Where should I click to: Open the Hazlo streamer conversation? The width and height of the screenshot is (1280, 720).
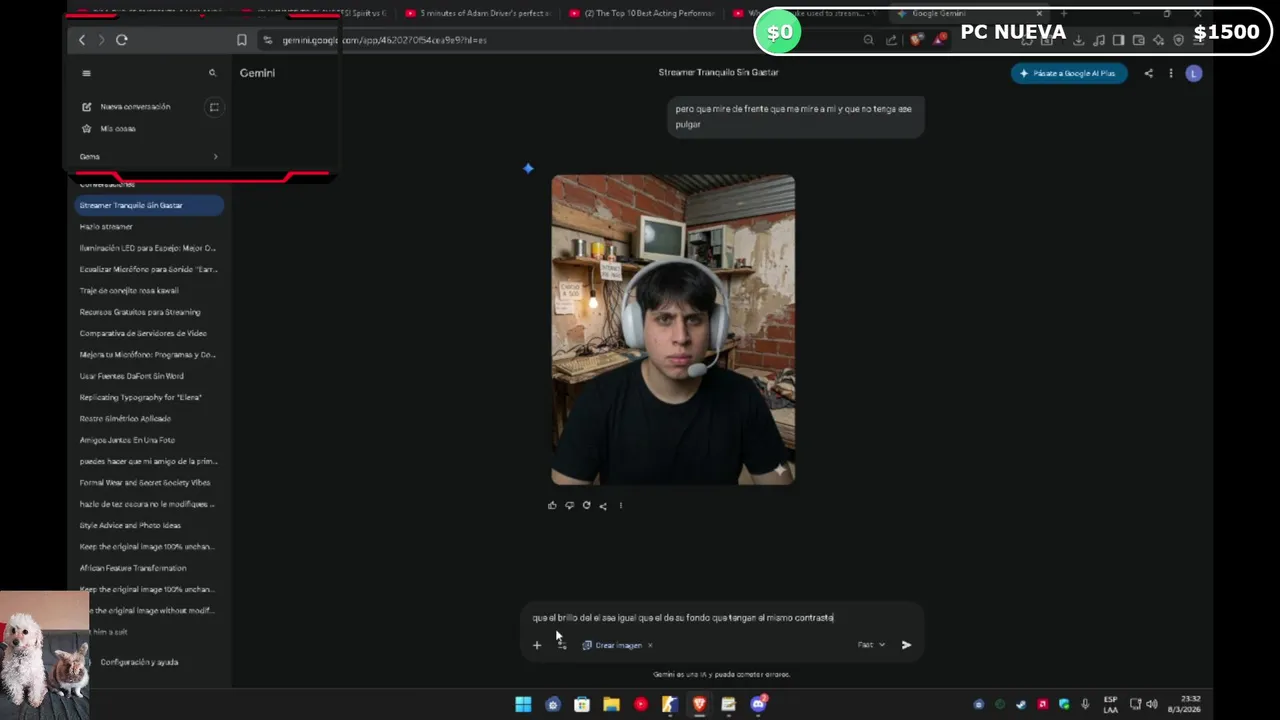150,227
